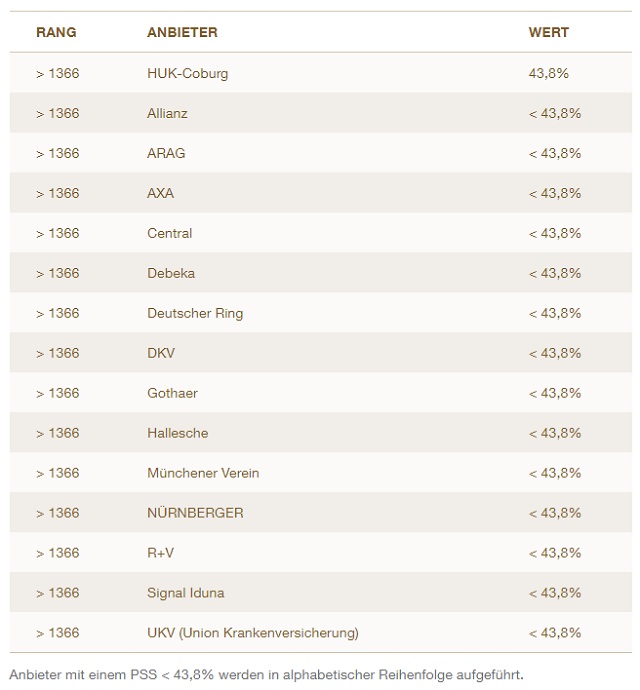This screenshot has width=640, height=690.
Task: Click the Hallesche provider entry
Action: [x=178, y=433]
